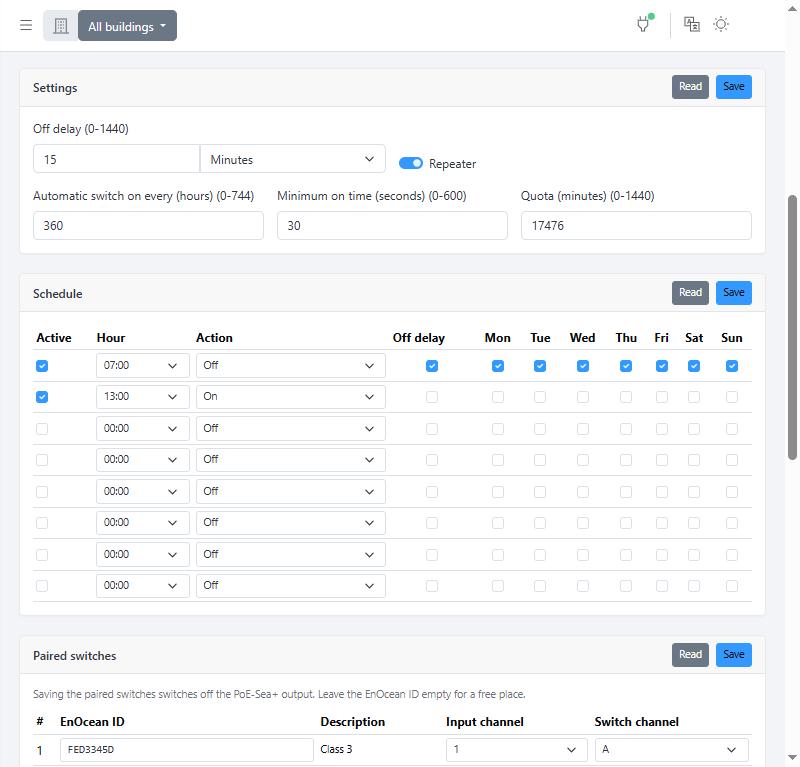The height and width of the screenshot is (767, 800).
Task: Click the Quota field showing 17476
Action: point(636,226)
